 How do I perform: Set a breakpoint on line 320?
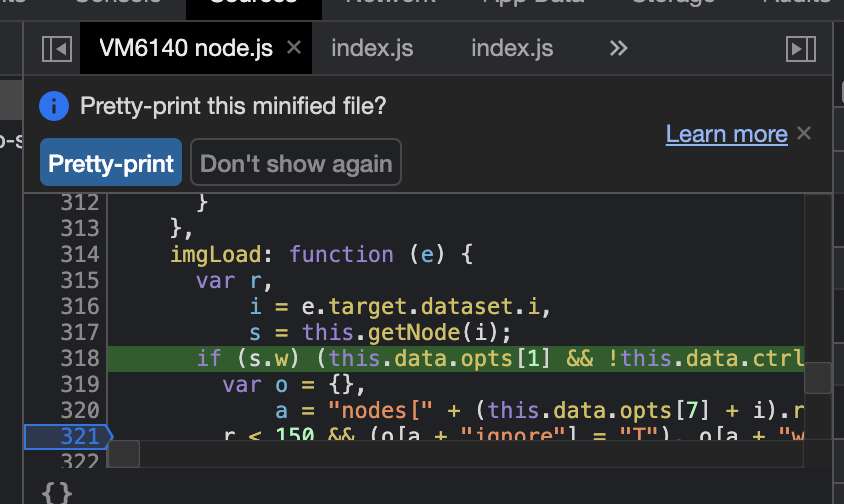pyautogui.click(x=80, y=411)
